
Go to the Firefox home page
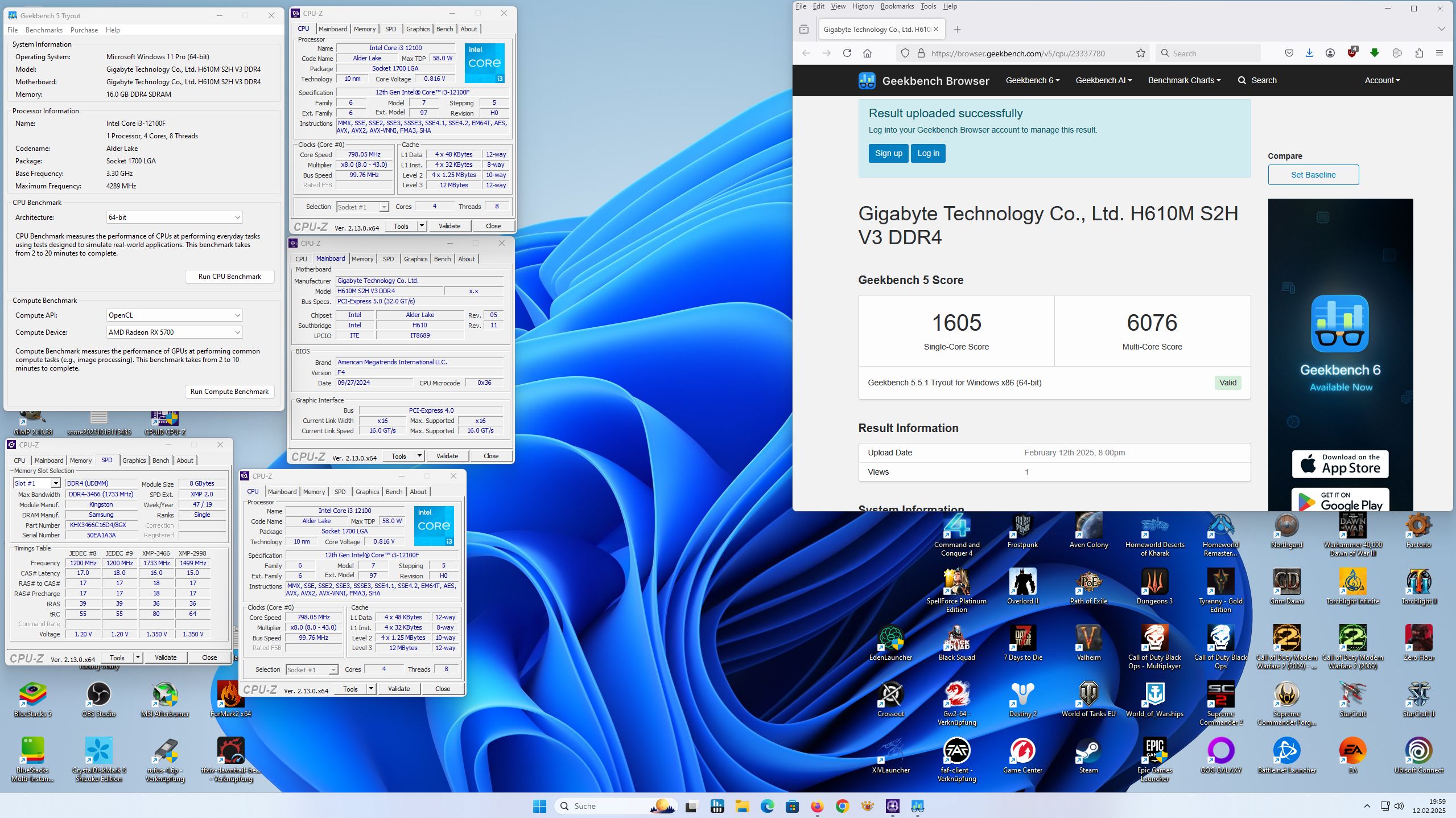867,53
